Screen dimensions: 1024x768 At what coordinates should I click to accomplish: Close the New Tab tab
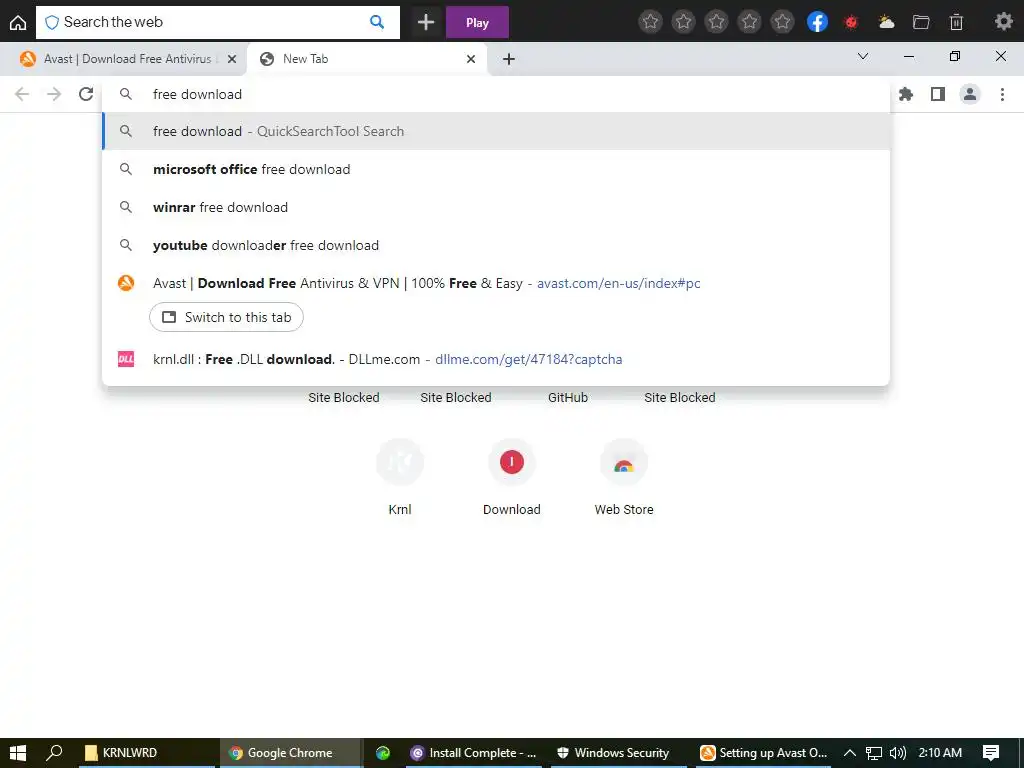click(x=471, y=59)
